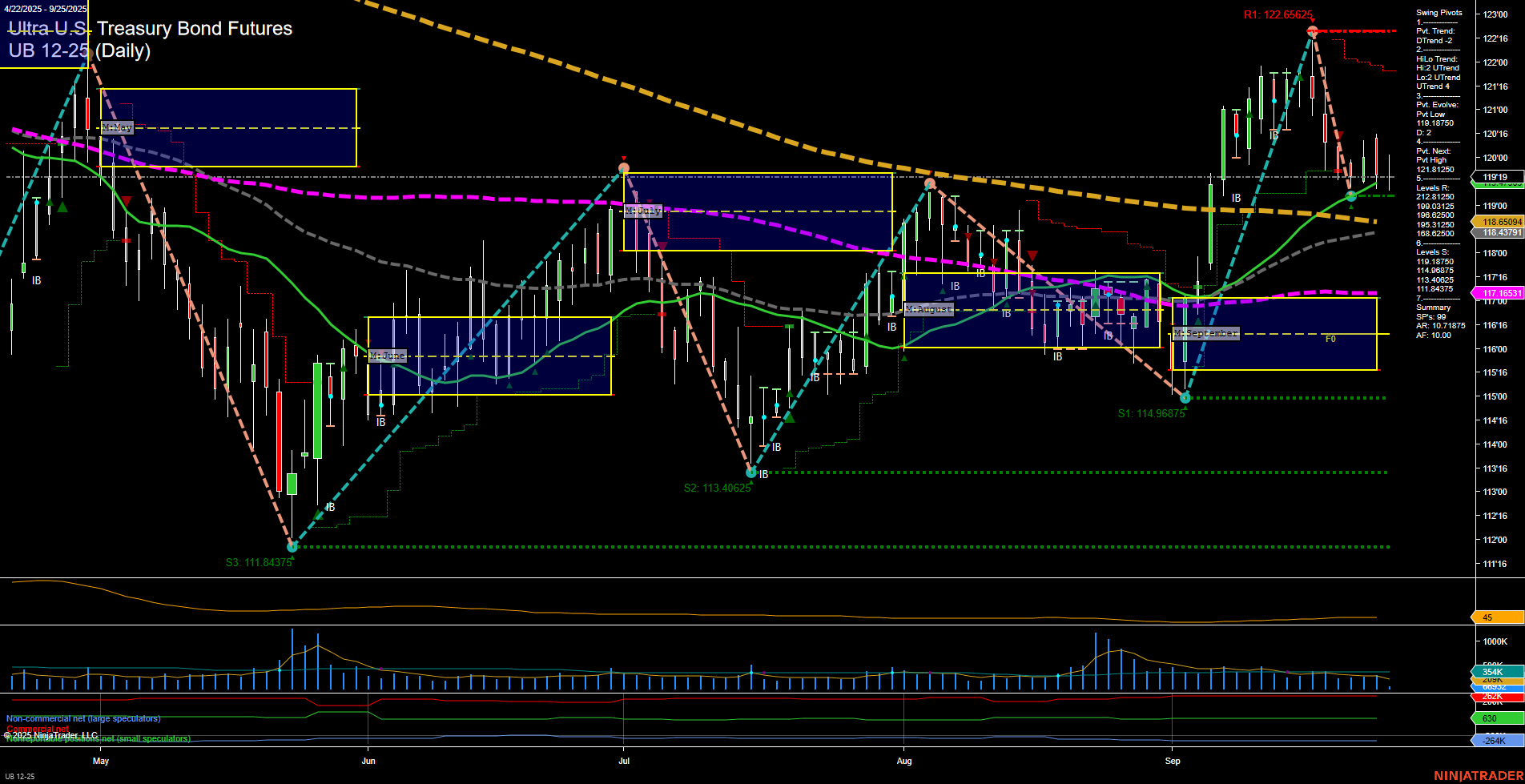This screenshot has width=1525, height=784.
Task: Toggle the Commercial net legend visibility
Action: [38, 729]
